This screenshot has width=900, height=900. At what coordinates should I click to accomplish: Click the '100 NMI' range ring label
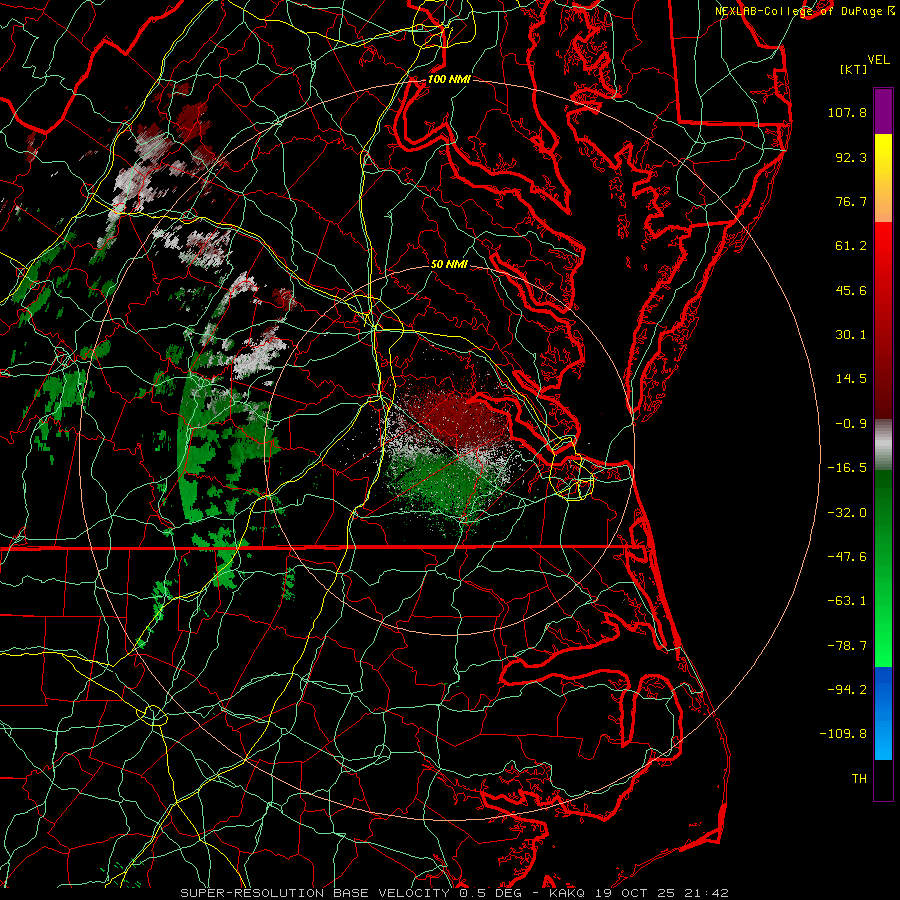(449, 79)
